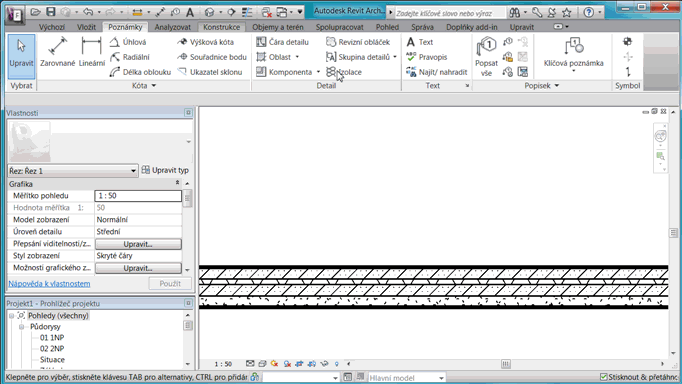
Task: Switch to the Analyzovat ribbon tab
Action: (173, 27)
